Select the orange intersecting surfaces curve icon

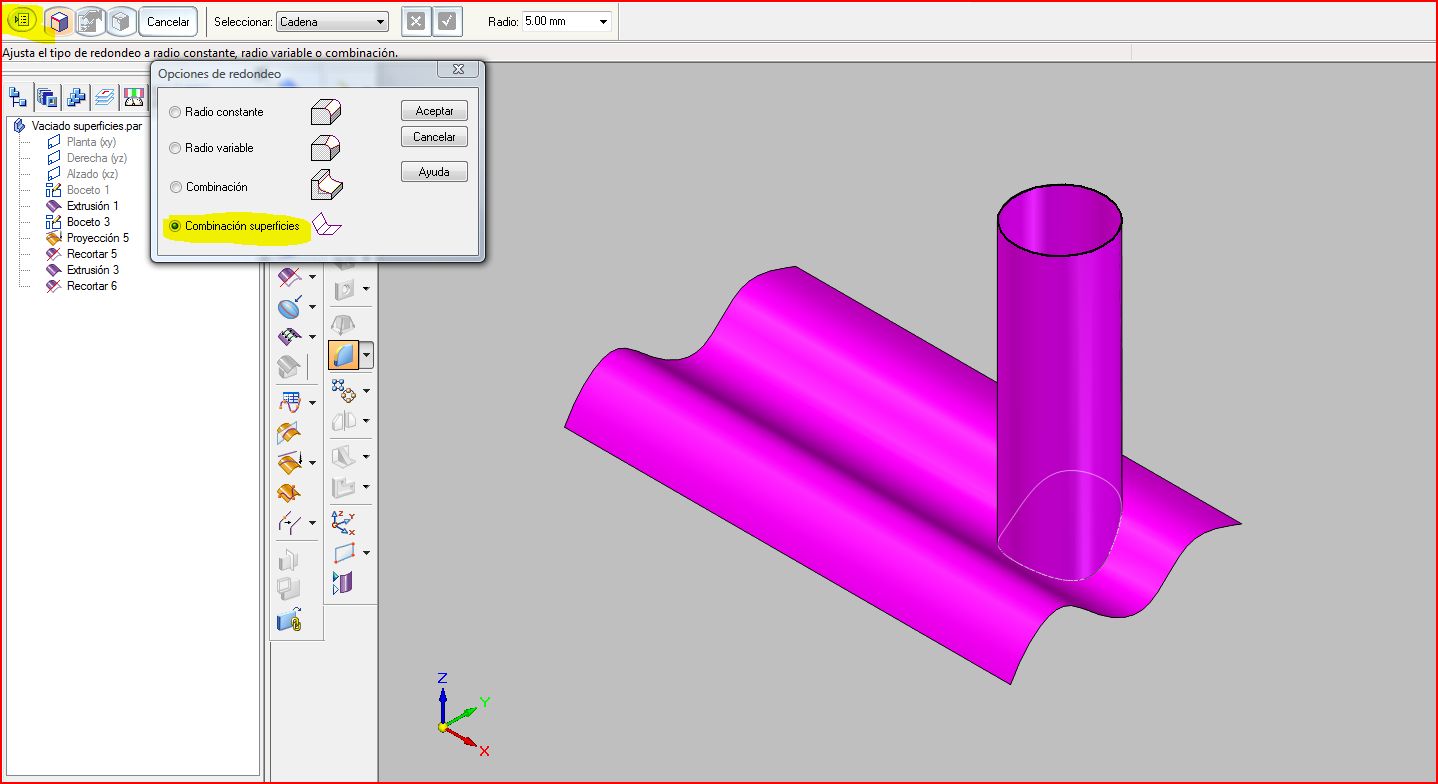(x=288, y=432)
